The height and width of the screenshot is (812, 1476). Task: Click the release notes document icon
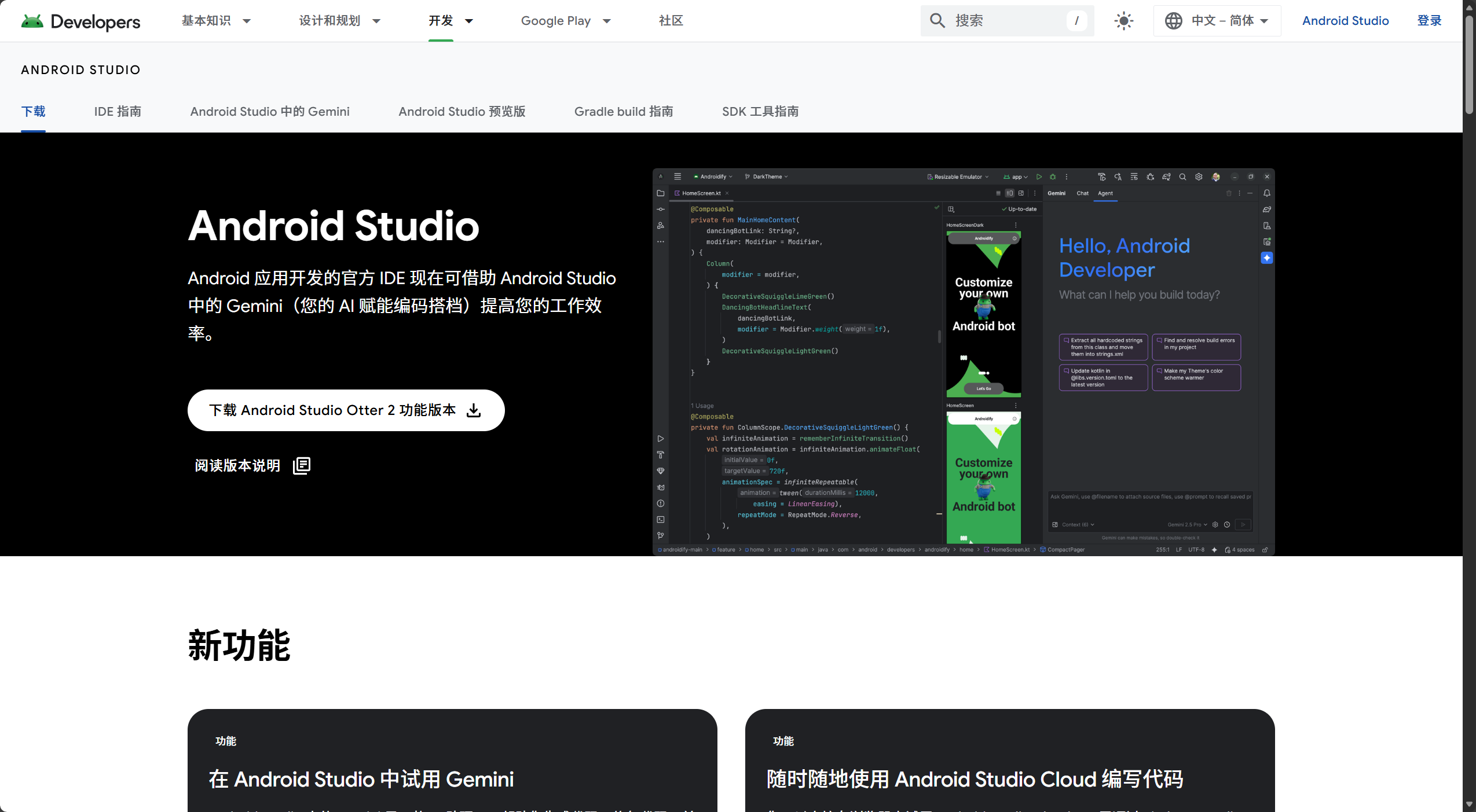[302, 465]
